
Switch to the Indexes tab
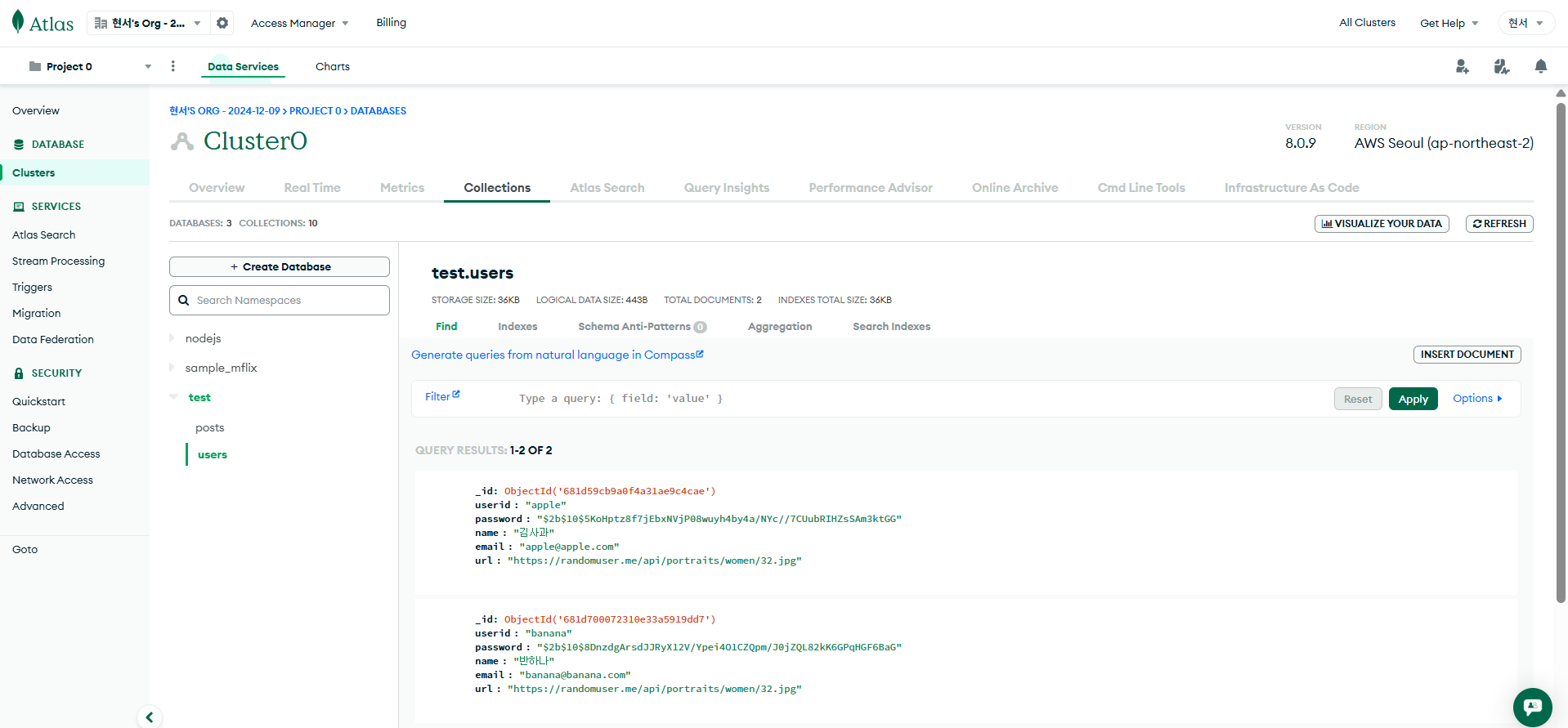(517, 326)
